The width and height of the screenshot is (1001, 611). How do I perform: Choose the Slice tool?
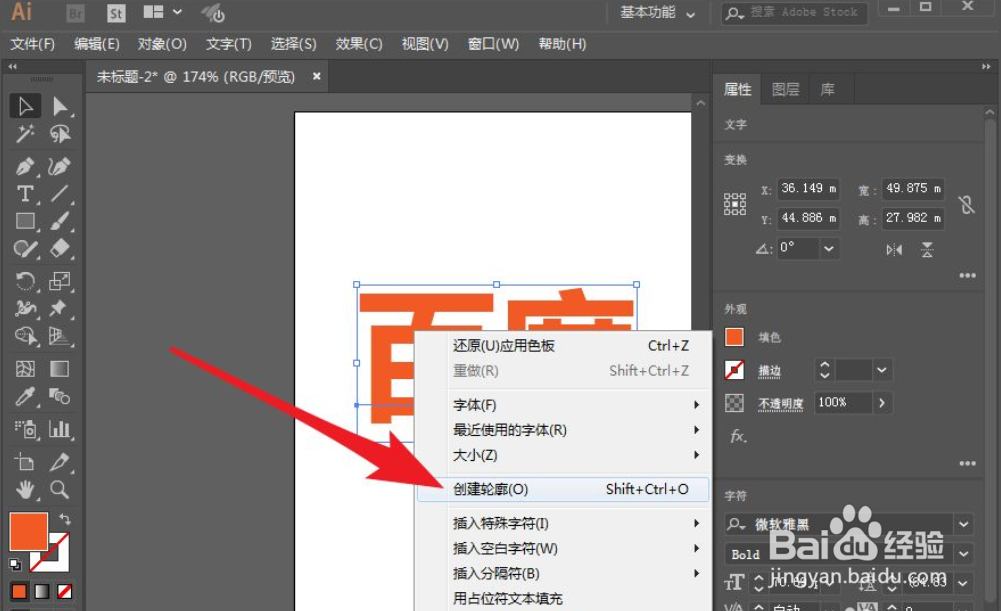point(60,462)
